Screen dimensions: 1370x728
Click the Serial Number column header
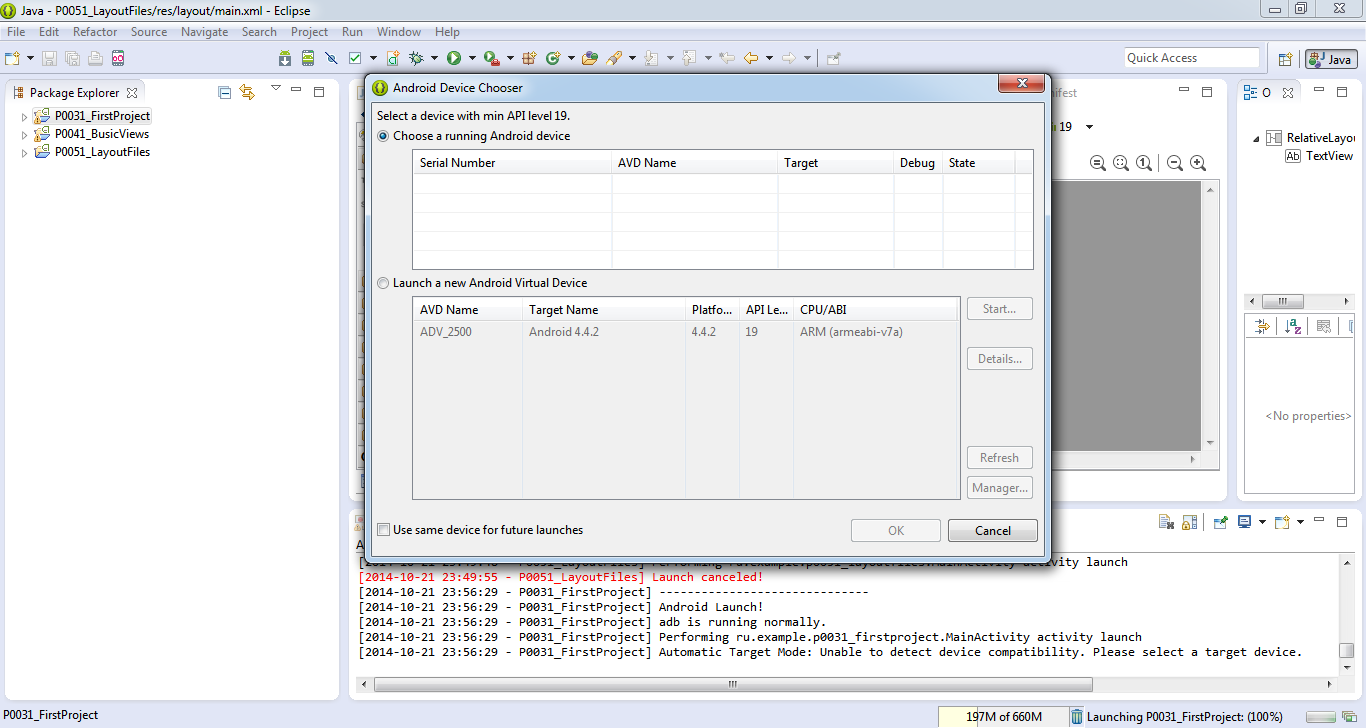tap(513, 163)
